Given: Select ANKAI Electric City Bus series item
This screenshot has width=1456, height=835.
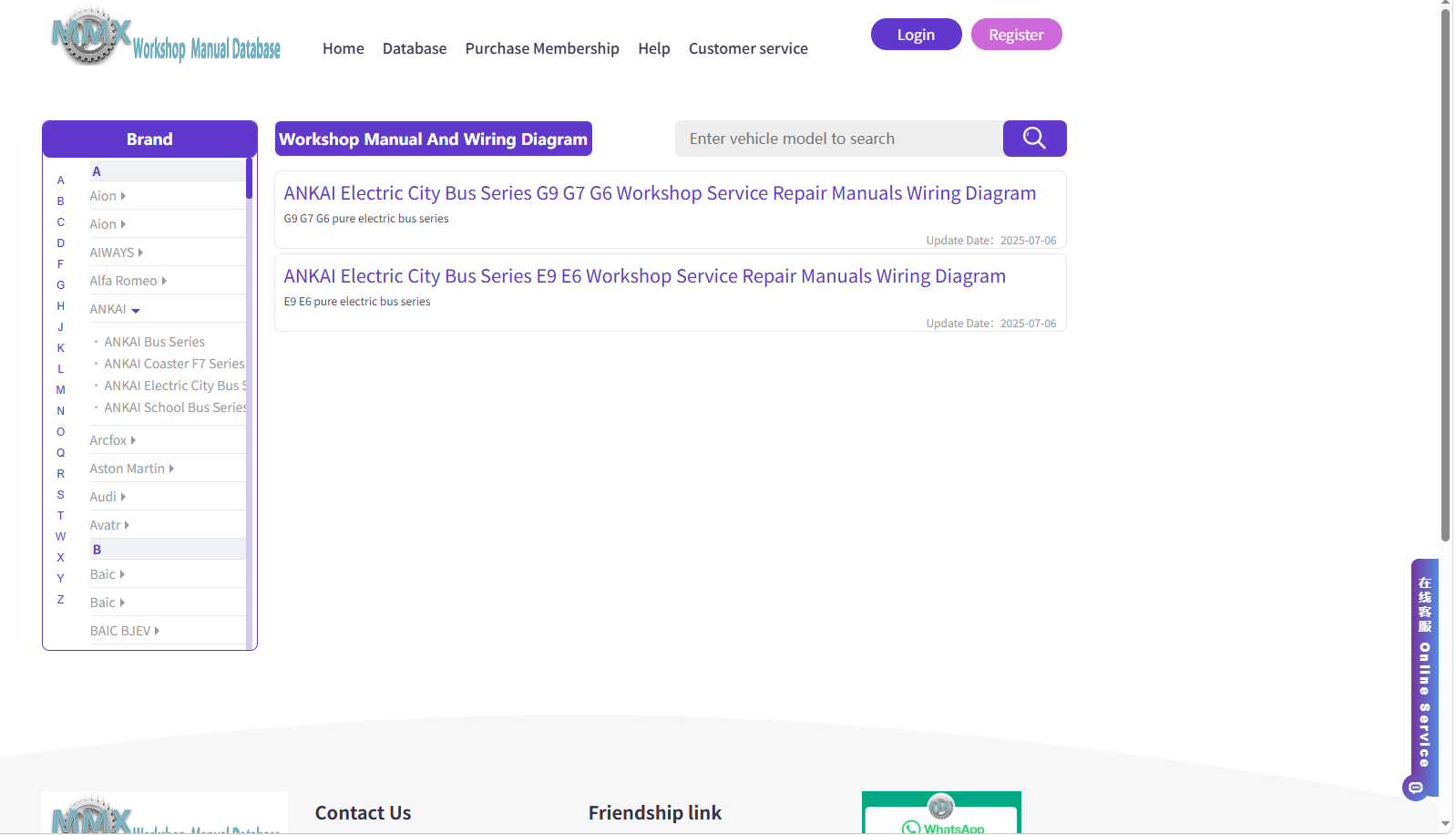Looking at the screenshot, I should point(175,386).
